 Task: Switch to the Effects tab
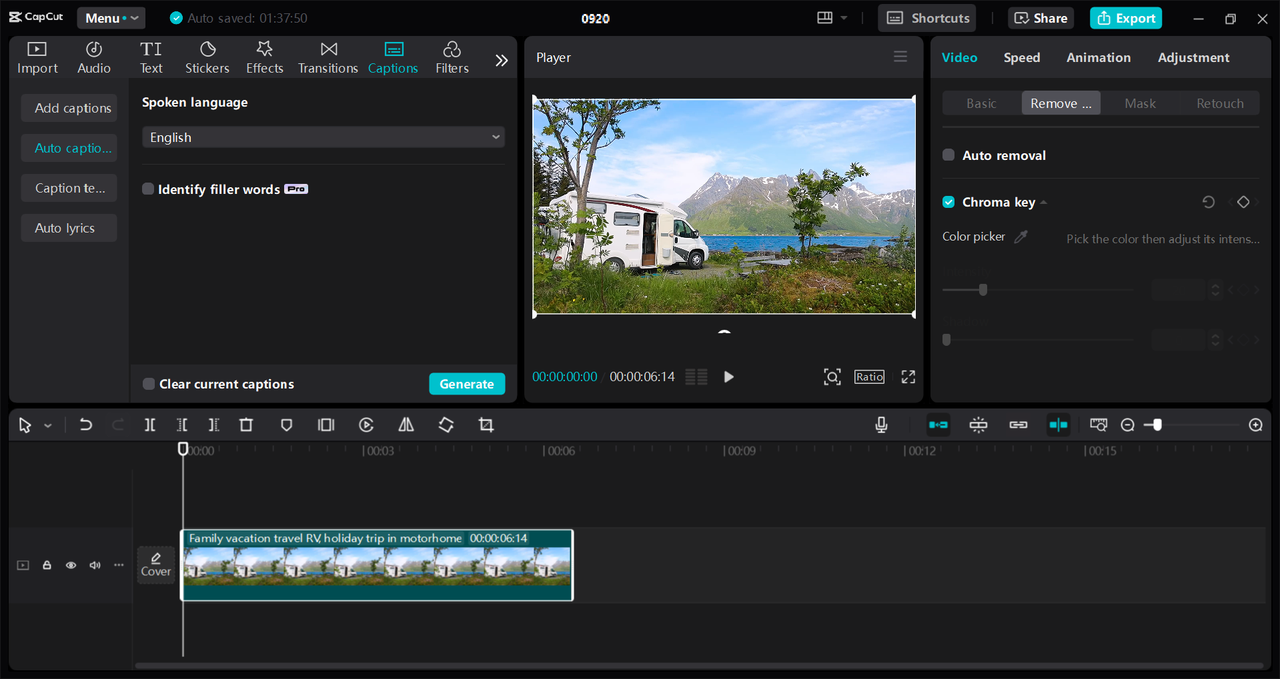point(264,58)
